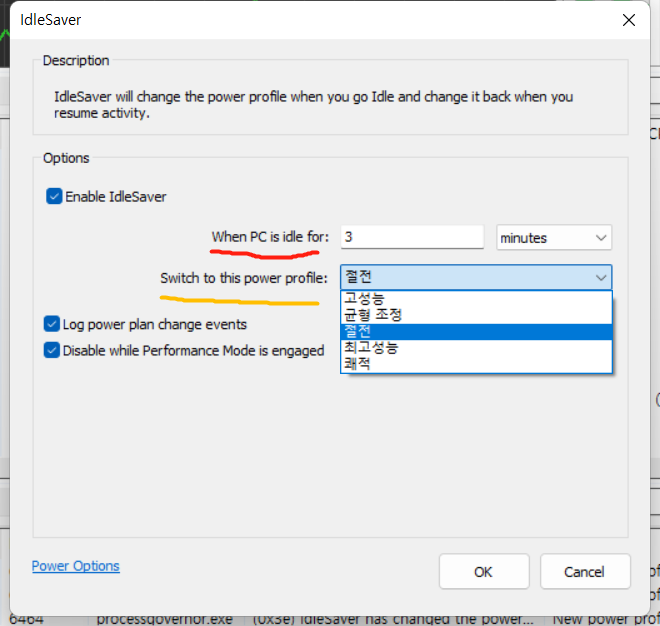Viewport: 660px width, 626px height.
Task: Select 최고성능 from the profile list
Action: pyautogui.click(x=476, y=348)
